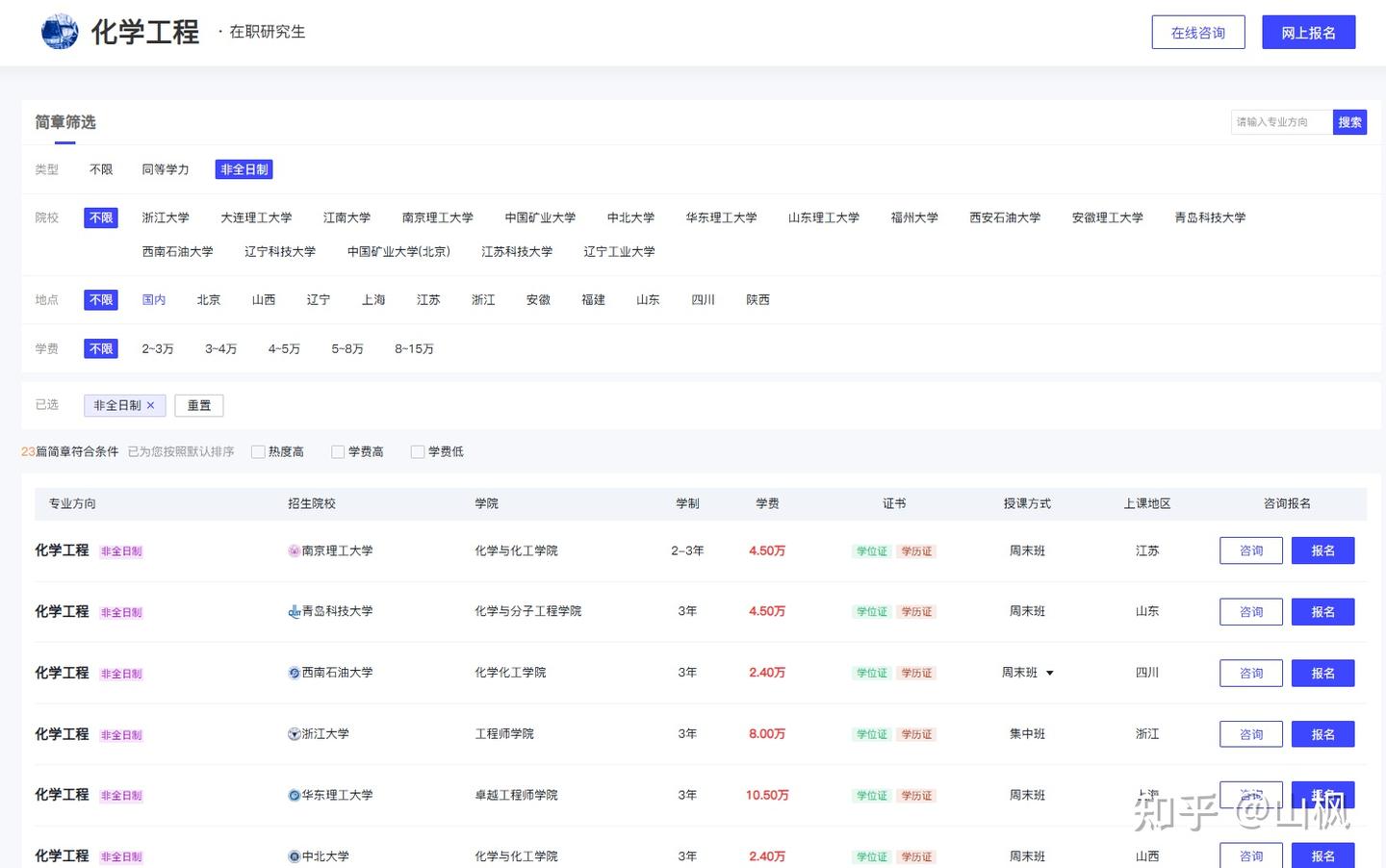Filter by 江苏科技大学 school
The image size is (1386, 868).
tap(517, 252)
